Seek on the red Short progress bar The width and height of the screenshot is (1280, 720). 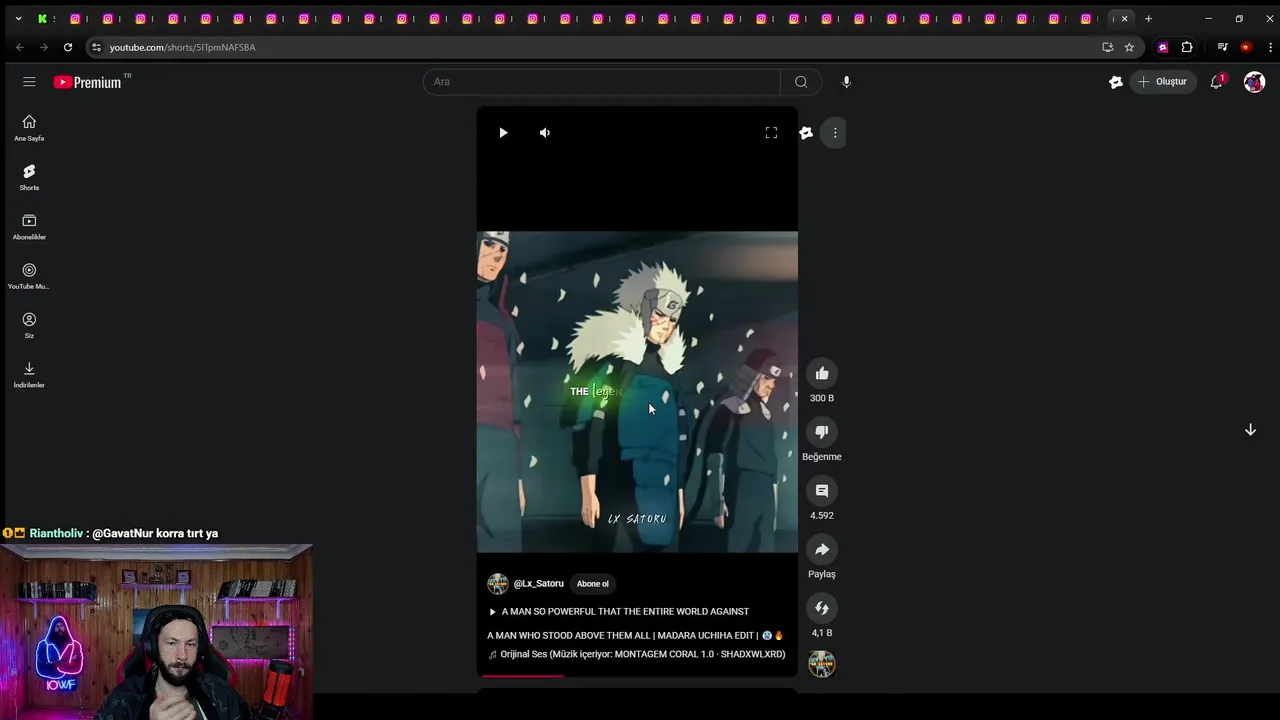pos(637,676)
